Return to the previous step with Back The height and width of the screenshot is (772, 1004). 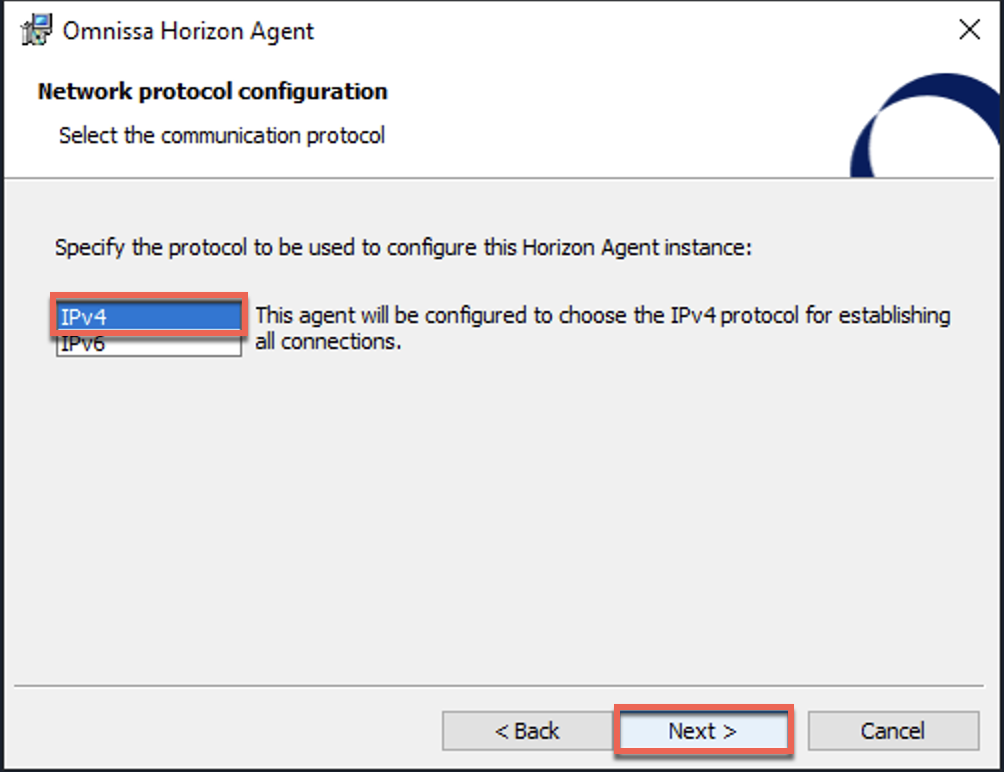click(x=527, y=730)
